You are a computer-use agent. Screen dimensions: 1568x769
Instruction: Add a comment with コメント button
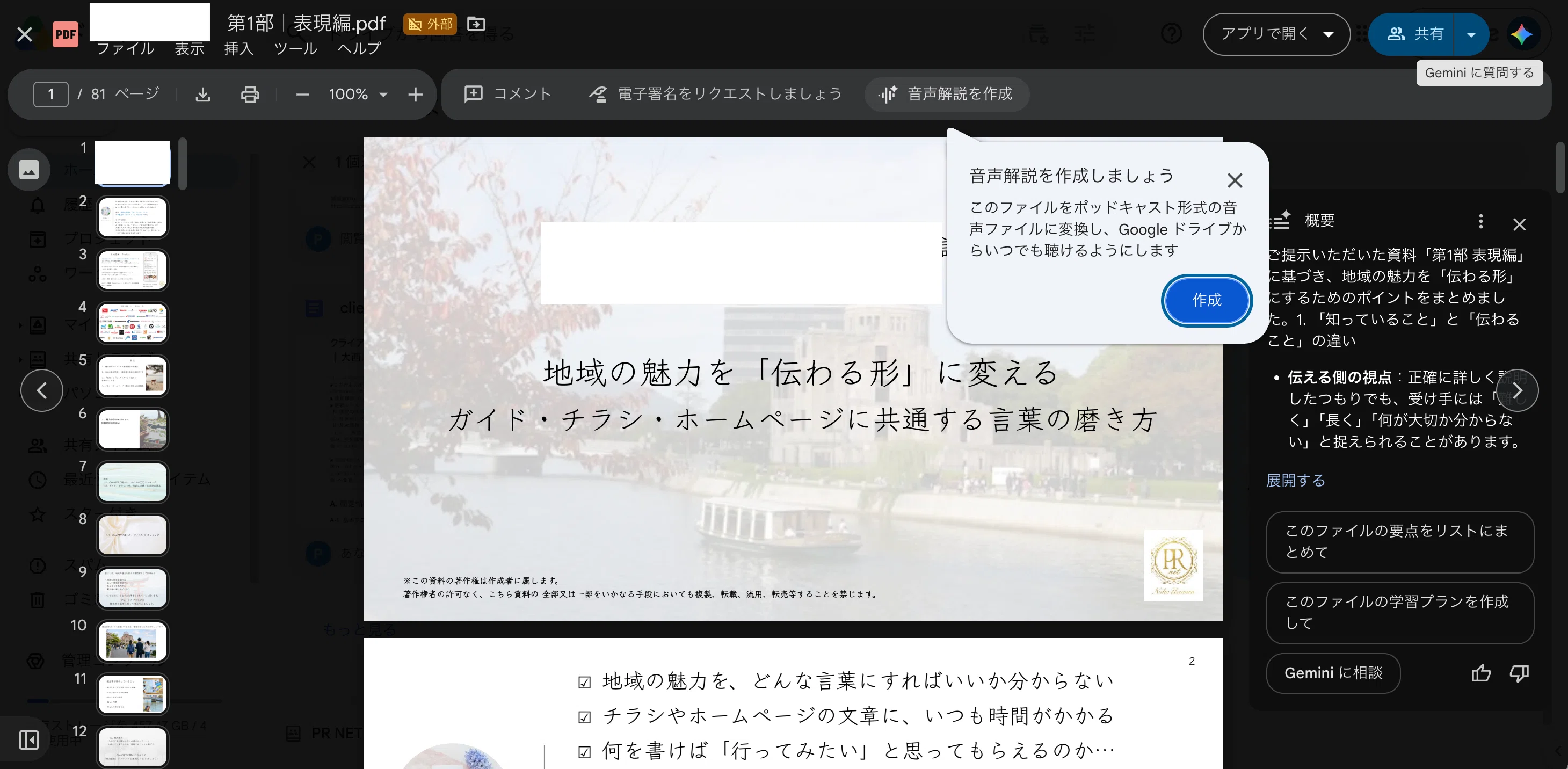pyautogui.click(x=507, y=94)
